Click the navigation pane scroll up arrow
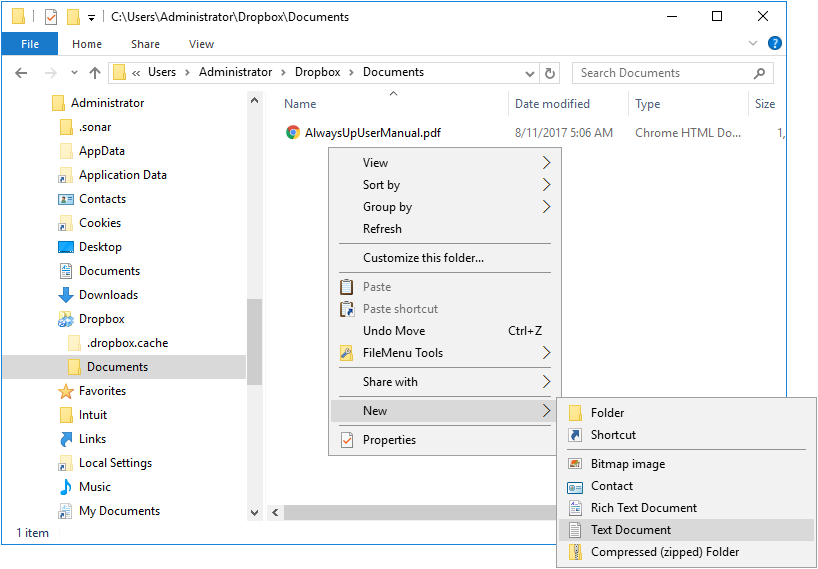Screen dimensions: 818x569 (254, 101)
